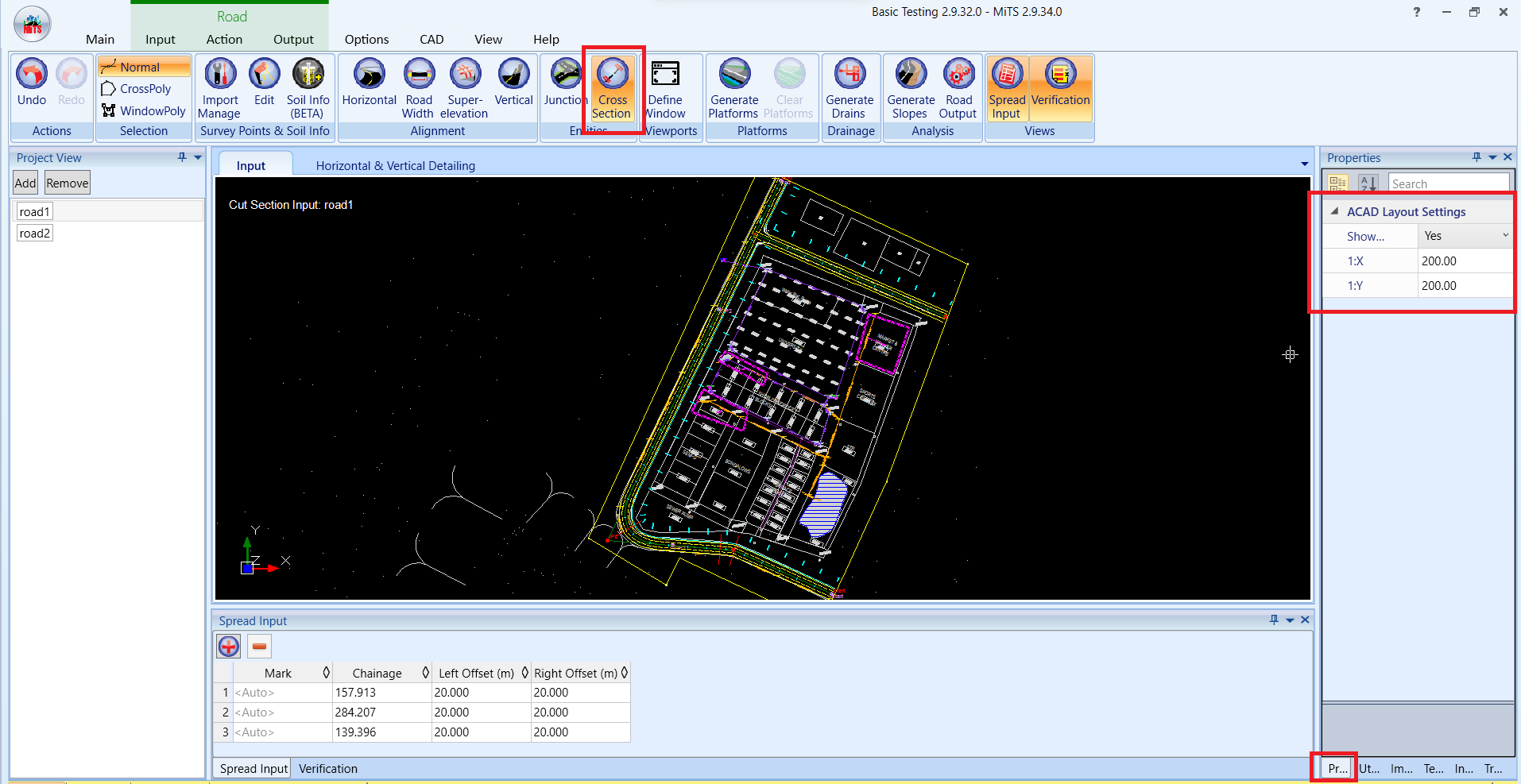Click chainage cell 284.207

pos(382,713)
